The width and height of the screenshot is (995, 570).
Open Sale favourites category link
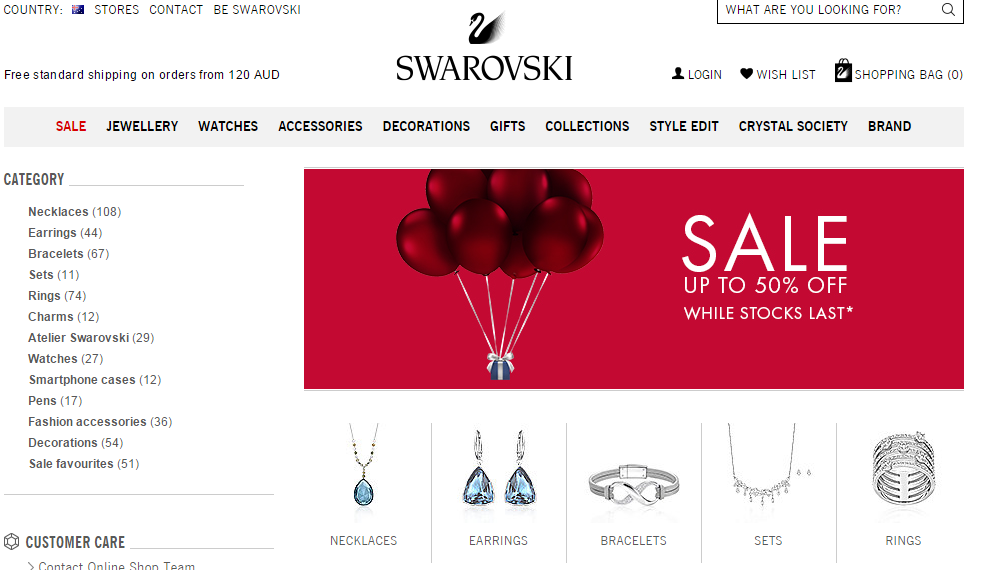[x=84, y=464]
